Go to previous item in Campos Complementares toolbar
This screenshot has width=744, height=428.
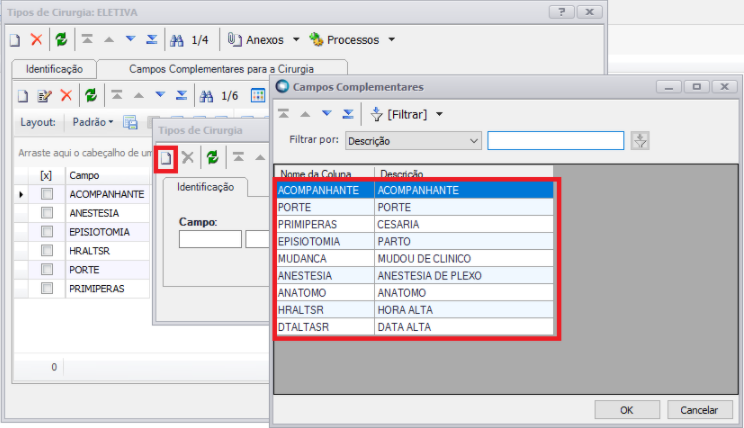tap(305, 114)
